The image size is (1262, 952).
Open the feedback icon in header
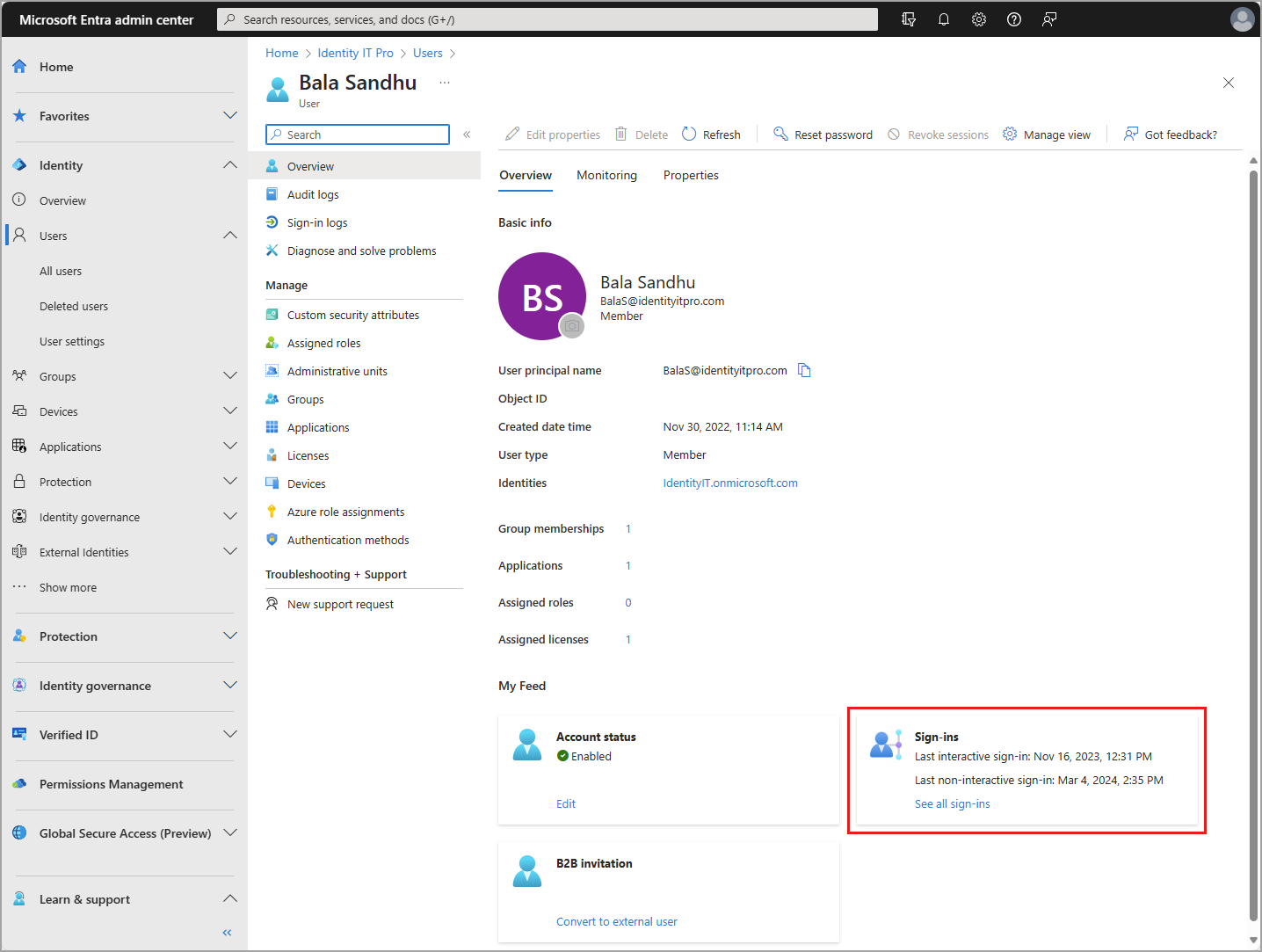pos(1049,19)
